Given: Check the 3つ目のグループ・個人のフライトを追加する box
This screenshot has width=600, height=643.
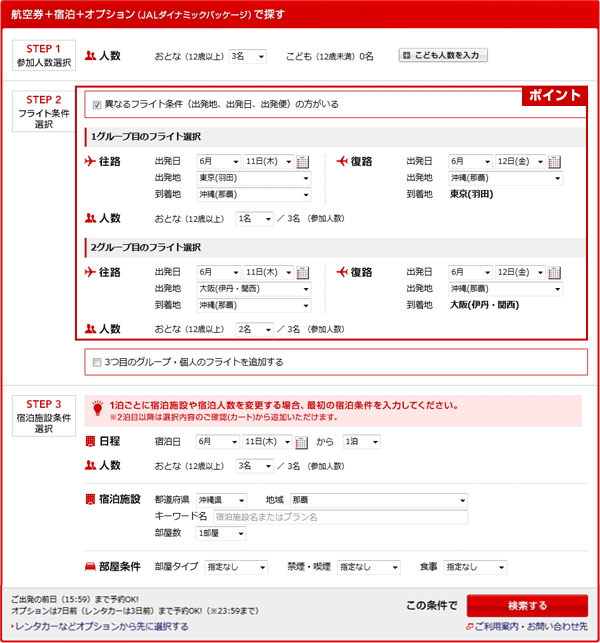Looking at the screenshot, I should tap(96, 362).
